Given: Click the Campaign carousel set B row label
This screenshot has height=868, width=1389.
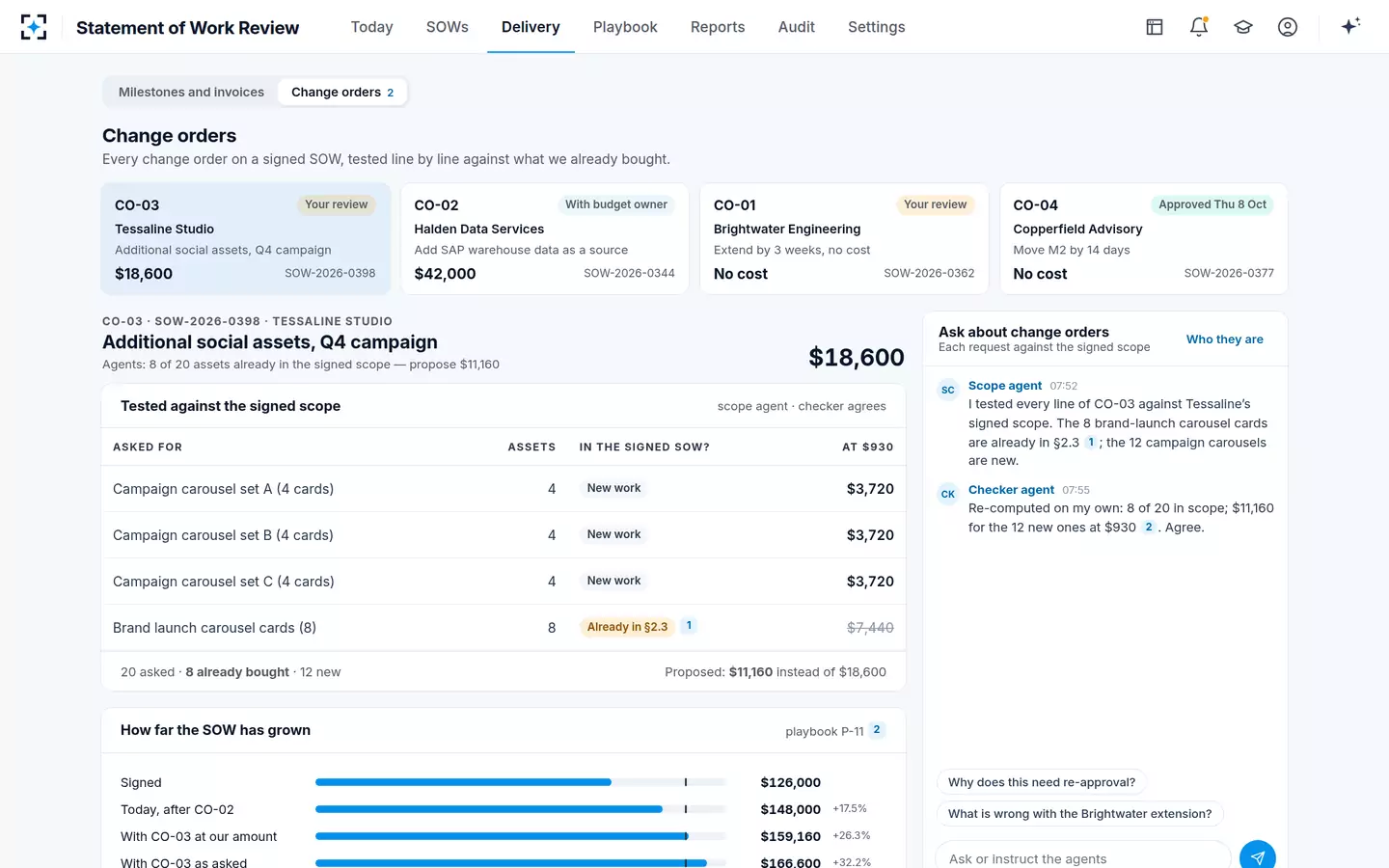Looking at the screenshot, I should (x=223, y=535).
